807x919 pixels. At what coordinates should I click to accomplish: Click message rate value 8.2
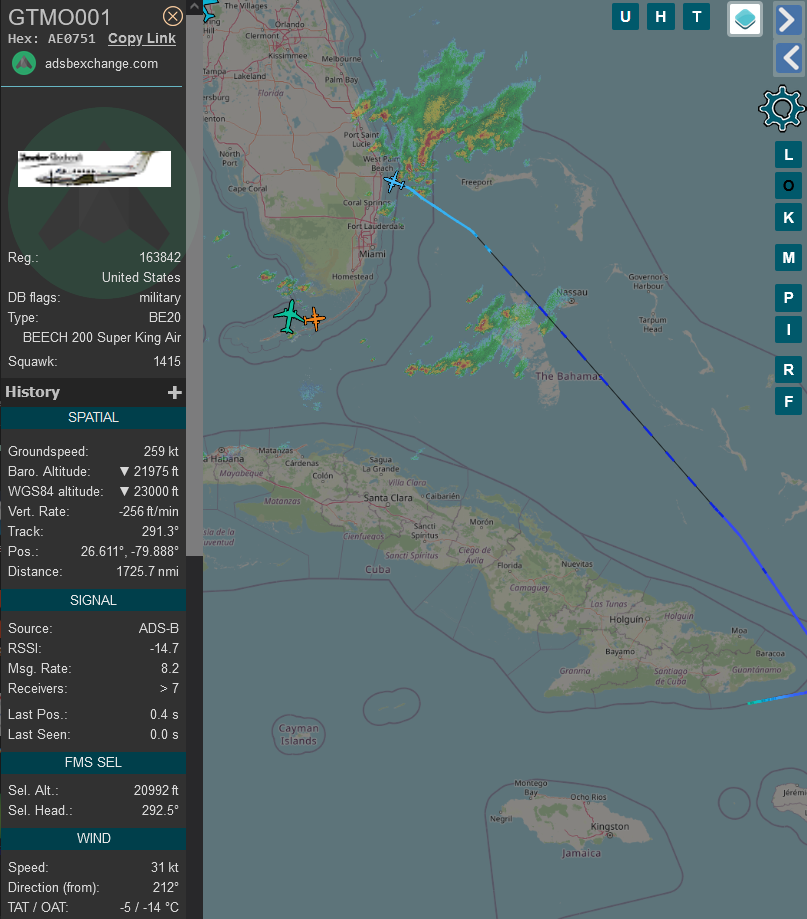(170, 668)
